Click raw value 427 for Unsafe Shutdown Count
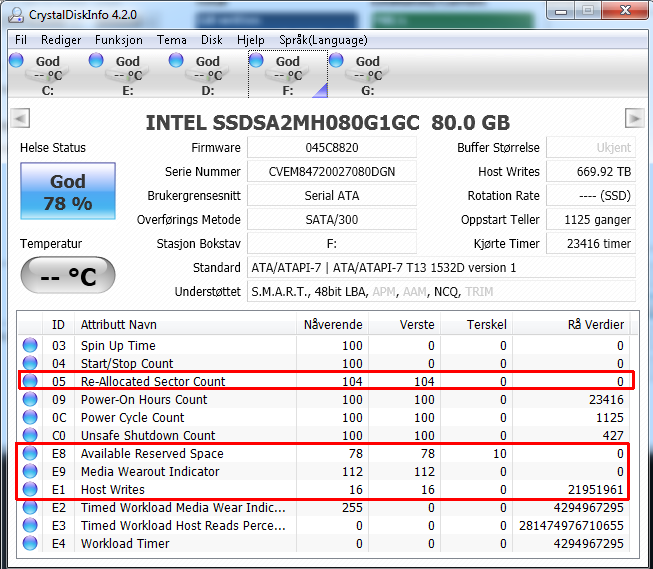Image resolution: width=653 pixels, height=569 pixels. [613, 435]
